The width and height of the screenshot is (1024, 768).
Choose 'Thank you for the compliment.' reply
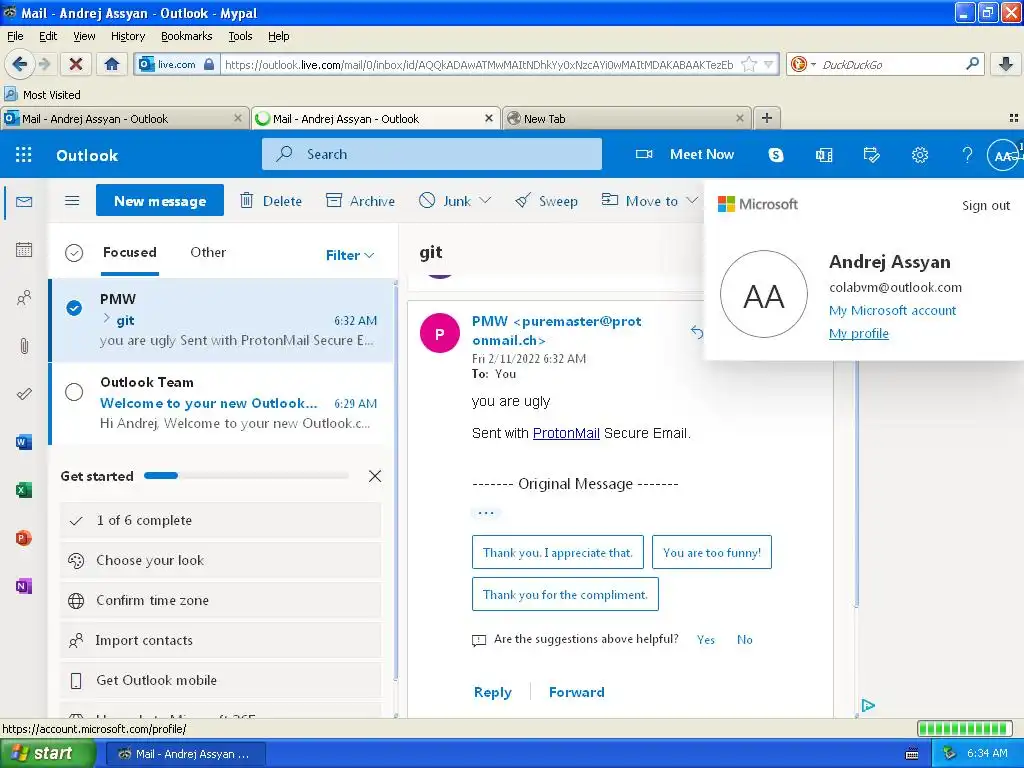pyautogui.click(x=565, y=594)
